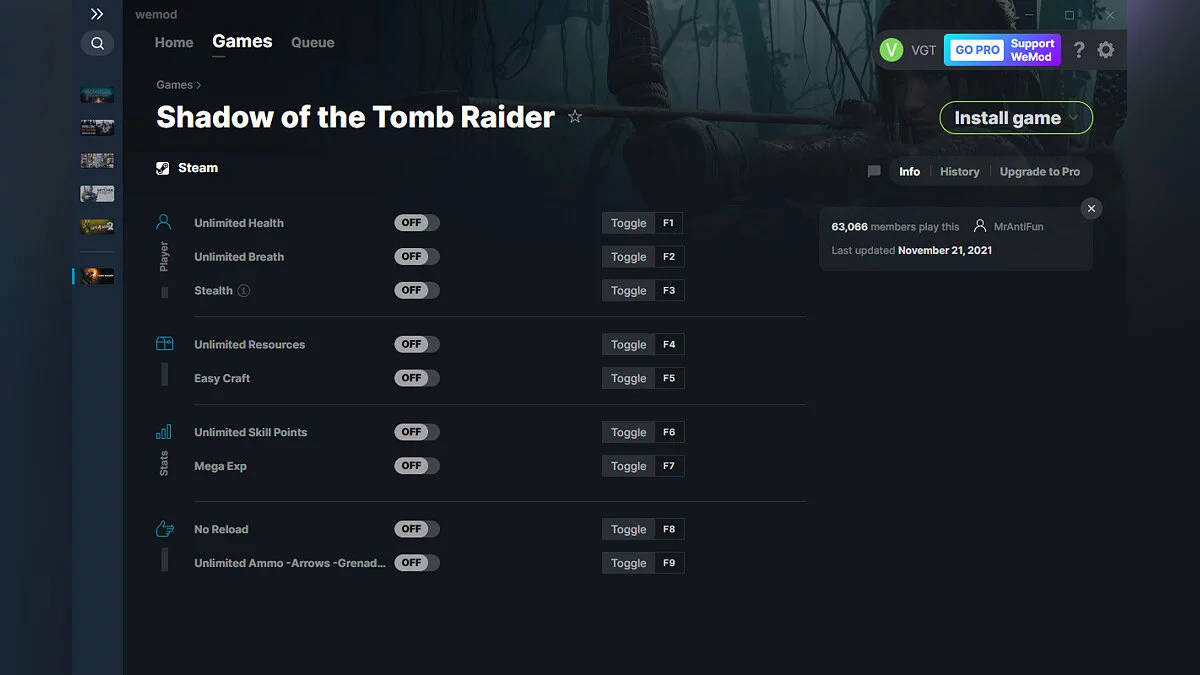Screen dimensions: 1200x675
Task: Open WeMod settings with the gear icon
Action: 1106,49
